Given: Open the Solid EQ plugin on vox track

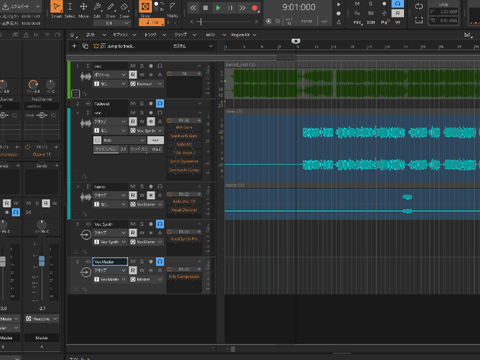Looking at the screenshot, I should coord(184,144).
